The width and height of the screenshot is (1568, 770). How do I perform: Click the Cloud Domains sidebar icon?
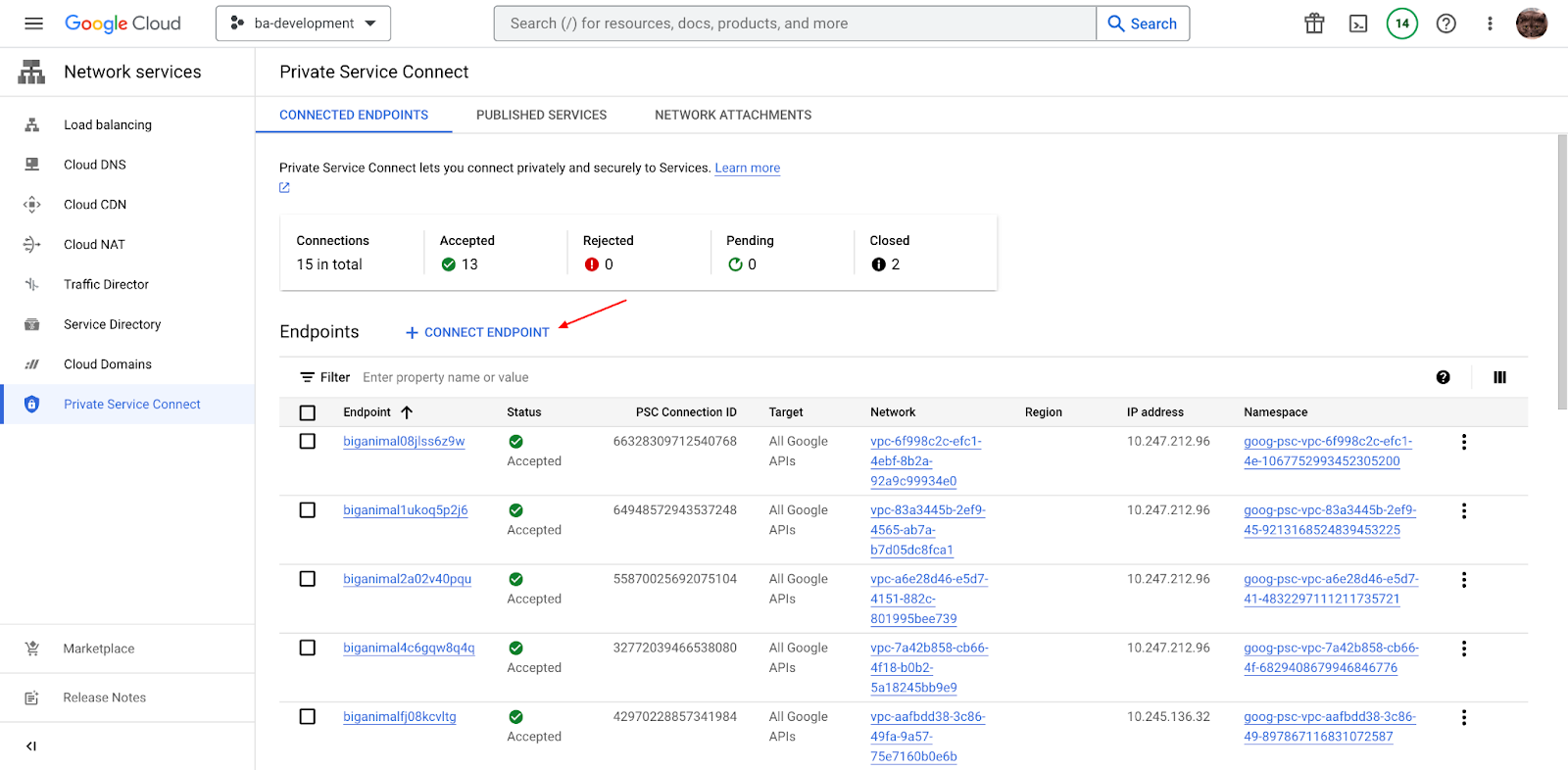point(31,364)
